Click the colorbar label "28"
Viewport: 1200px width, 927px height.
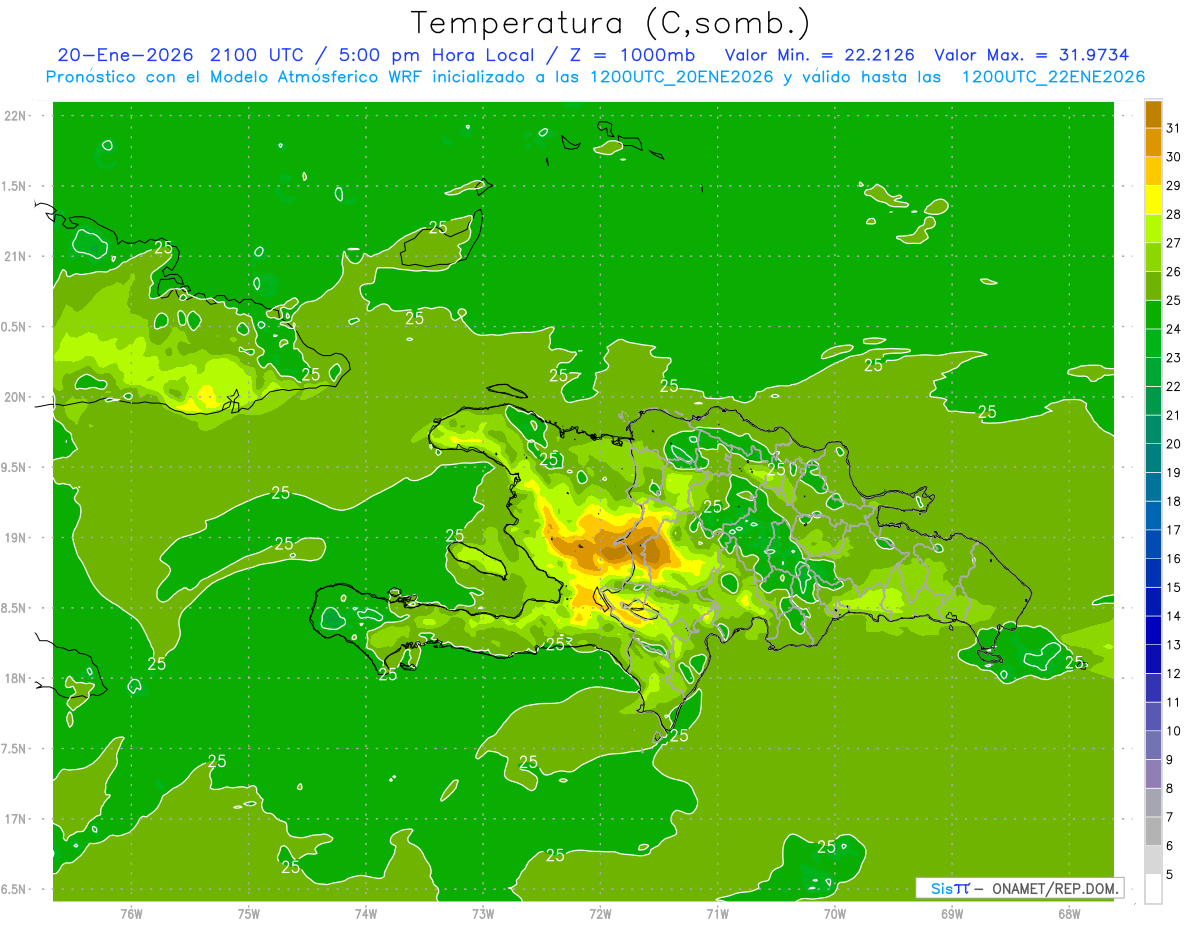(x=1174, y=214)
